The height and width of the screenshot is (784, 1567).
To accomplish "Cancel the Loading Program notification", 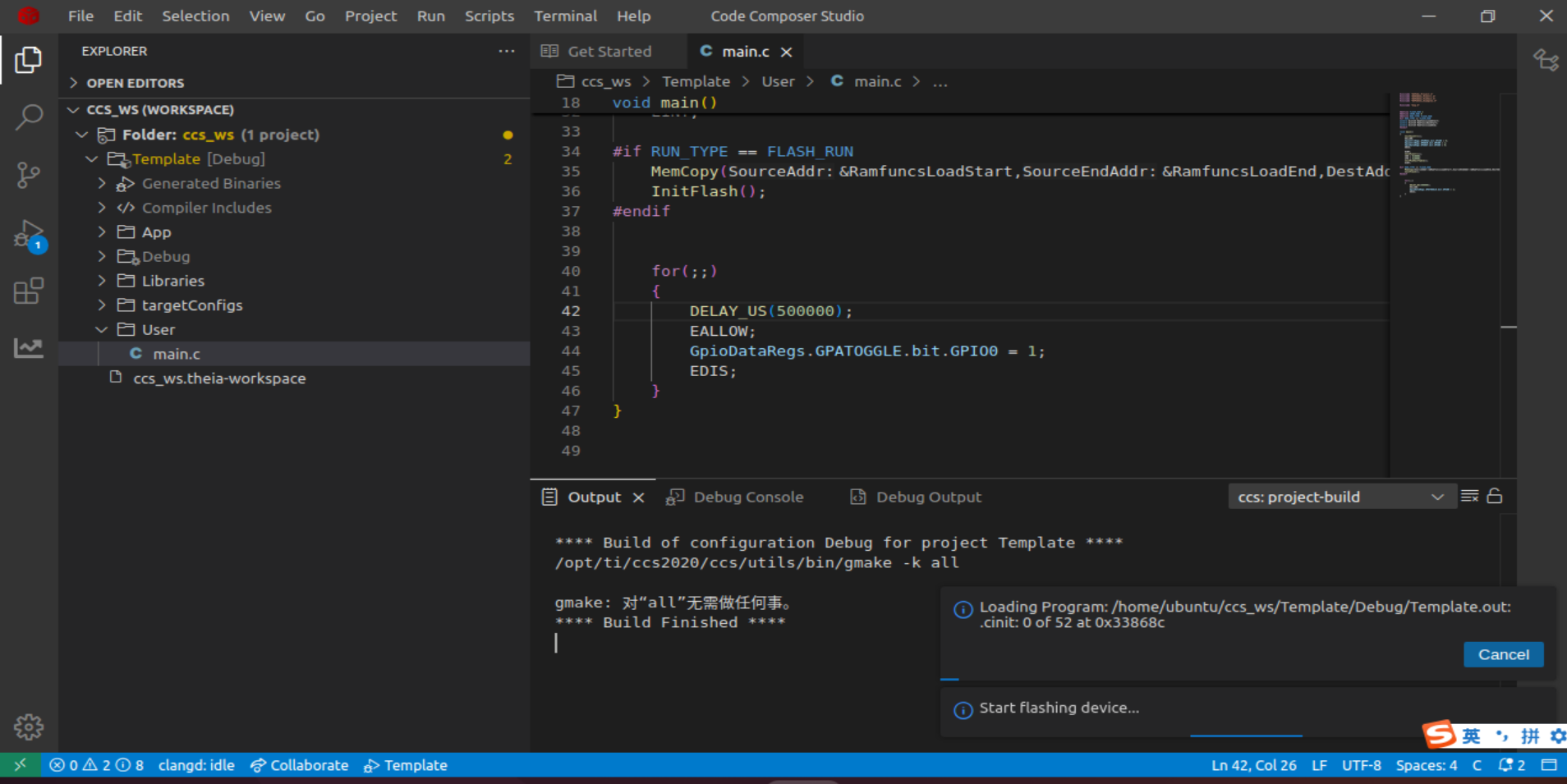I will (x=1503, y=654).
